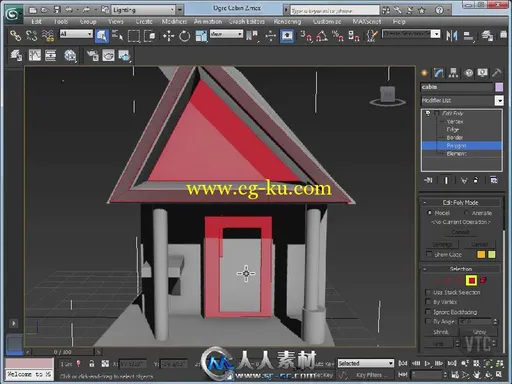Click the Align tool icon
Viewport: 512px width, 384px height.
469,36
